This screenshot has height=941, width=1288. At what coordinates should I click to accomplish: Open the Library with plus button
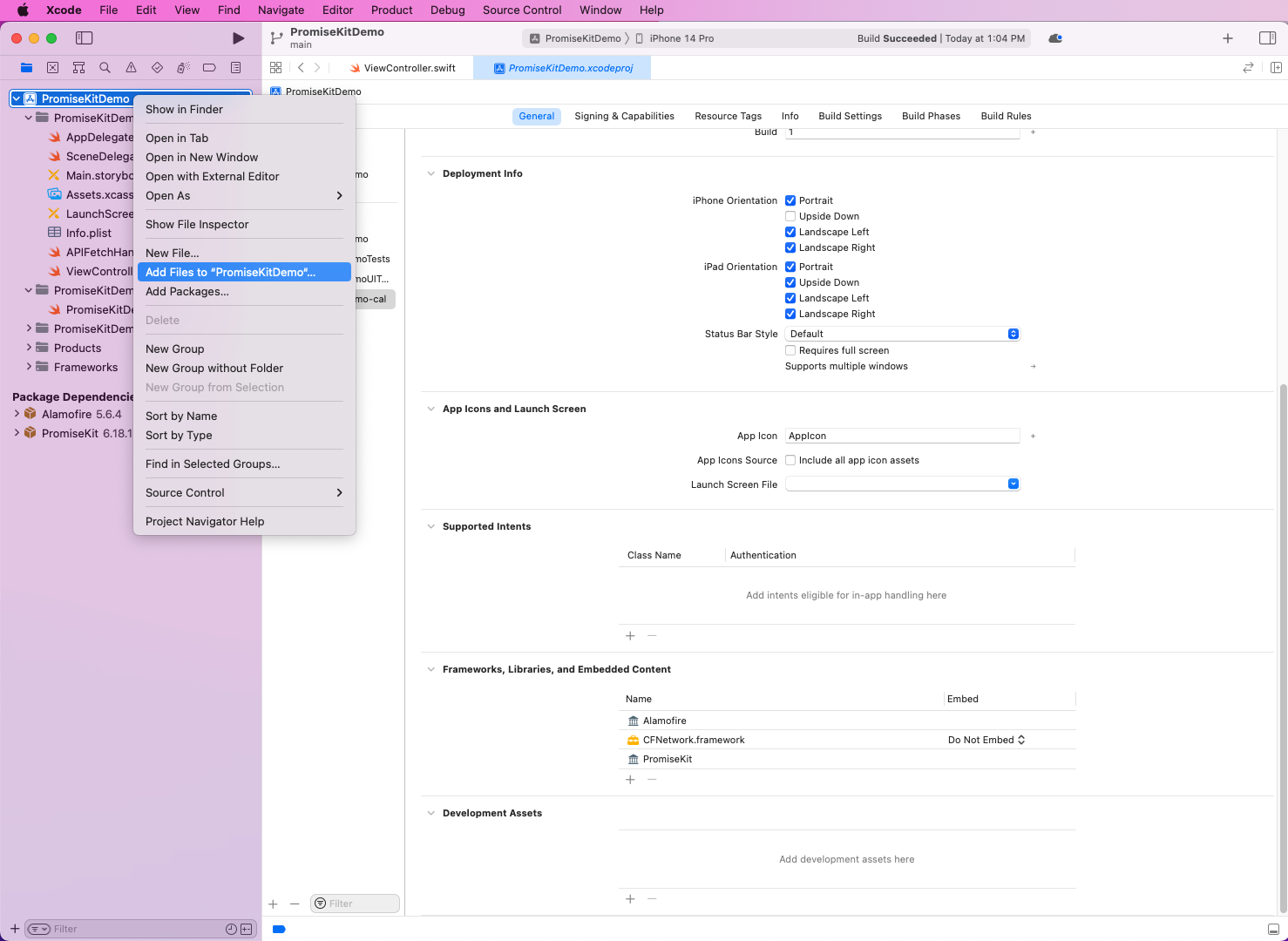point(1228,38)
